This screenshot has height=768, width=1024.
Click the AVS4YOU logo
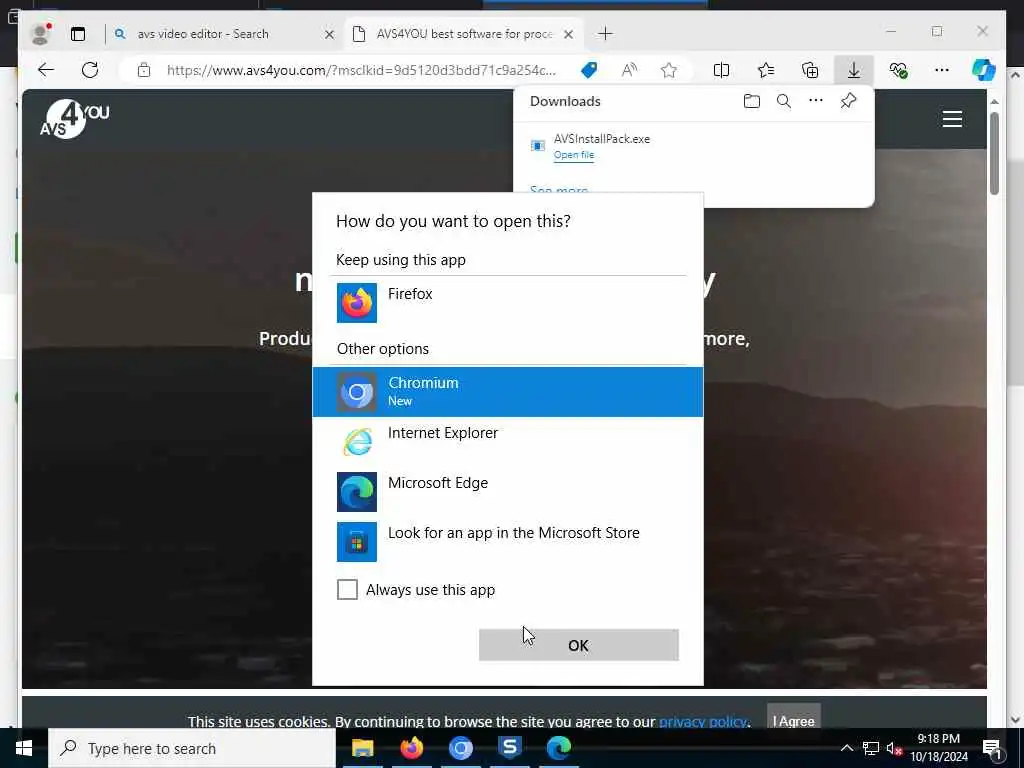pyautogui.click(x=74, y=119)
